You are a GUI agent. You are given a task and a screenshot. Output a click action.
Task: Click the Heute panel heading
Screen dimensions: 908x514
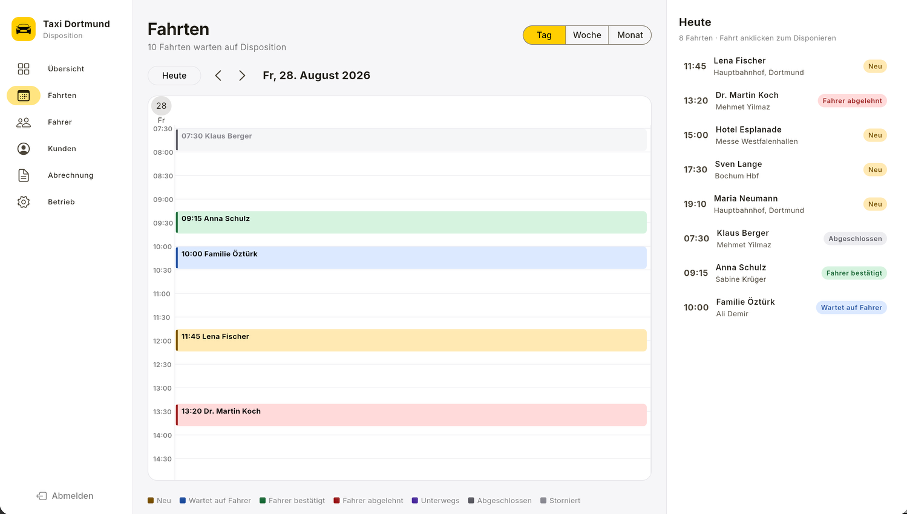695,23
